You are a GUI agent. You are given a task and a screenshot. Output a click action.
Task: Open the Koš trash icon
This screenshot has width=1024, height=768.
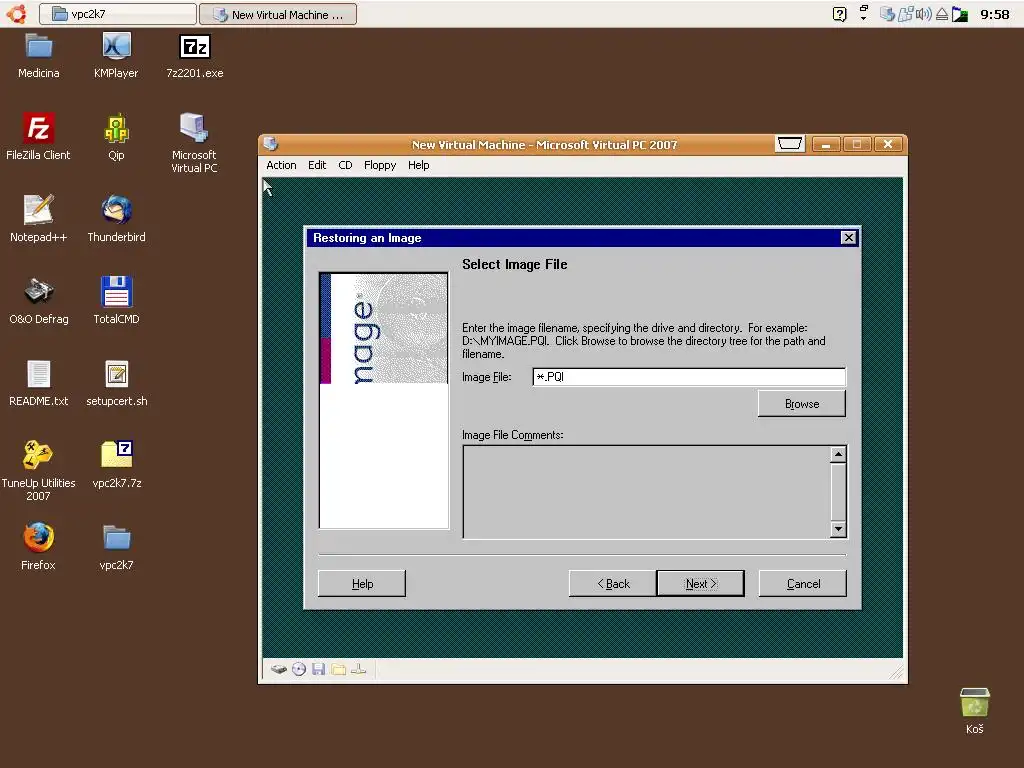pos(974,711)
